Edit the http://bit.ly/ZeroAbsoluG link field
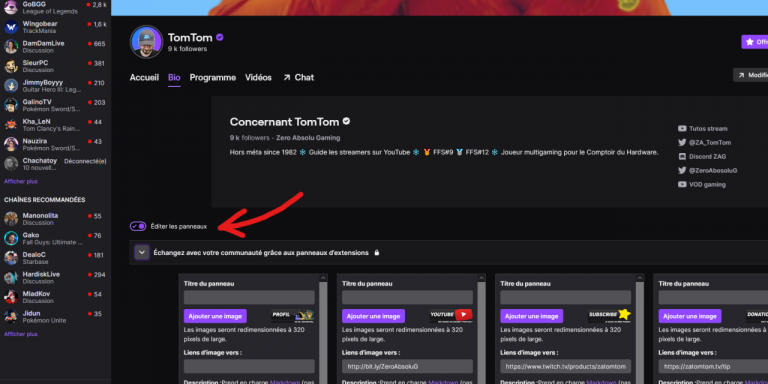The width and height of the screenshot is (768, 384). coord(408,366)
